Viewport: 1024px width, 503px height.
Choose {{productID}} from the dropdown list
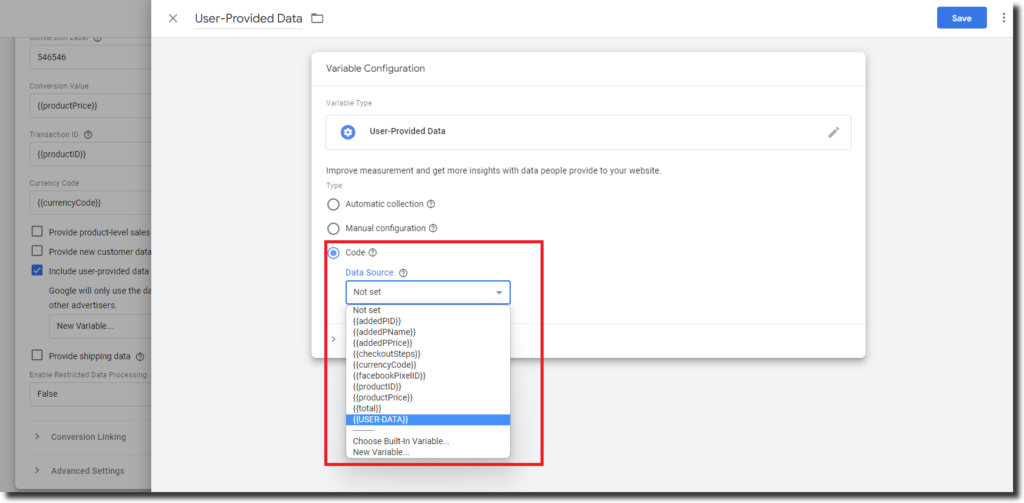coord(428,387)
